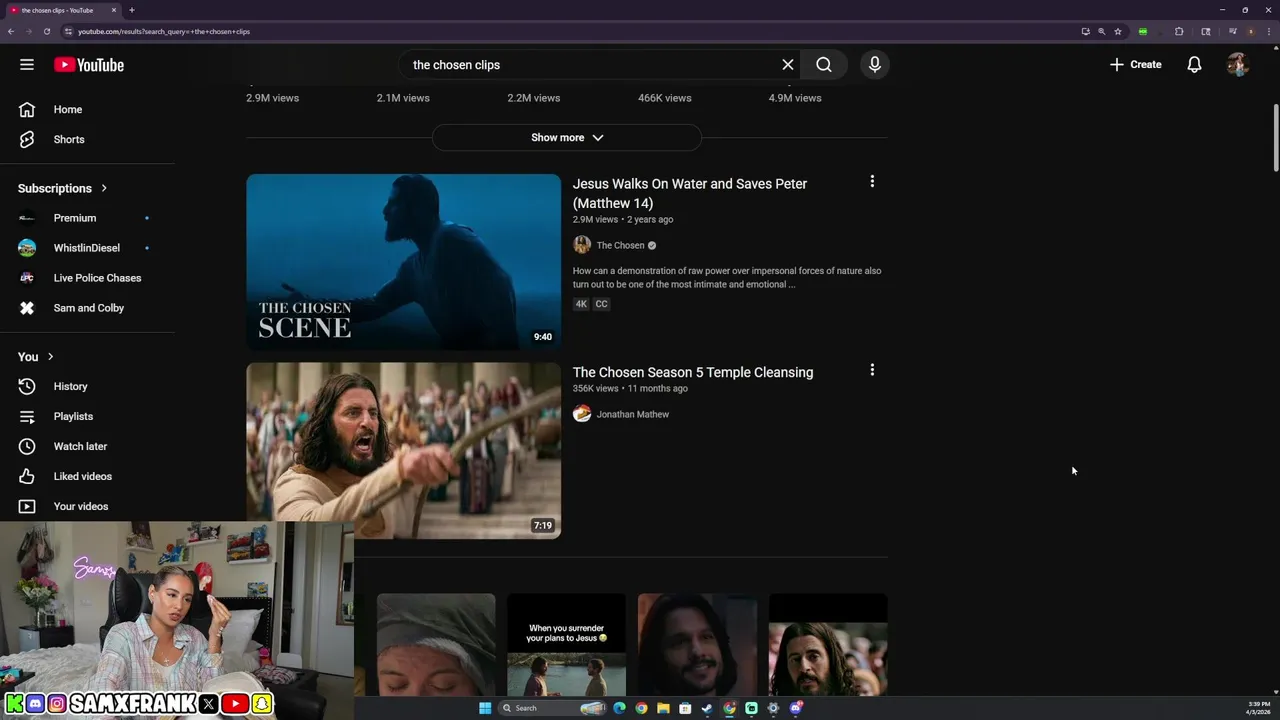The width and height of the screenshot is (1280, 720).
Task: Open the browser zoom magnifier icon
Action: tap(1101, 31)
